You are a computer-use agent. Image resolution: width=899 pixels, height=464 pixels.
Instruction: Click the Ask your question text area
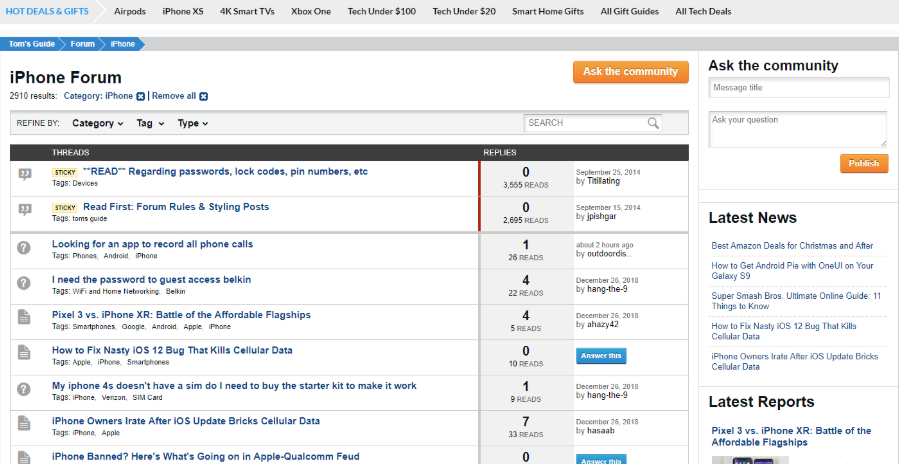tap(799, 130)
